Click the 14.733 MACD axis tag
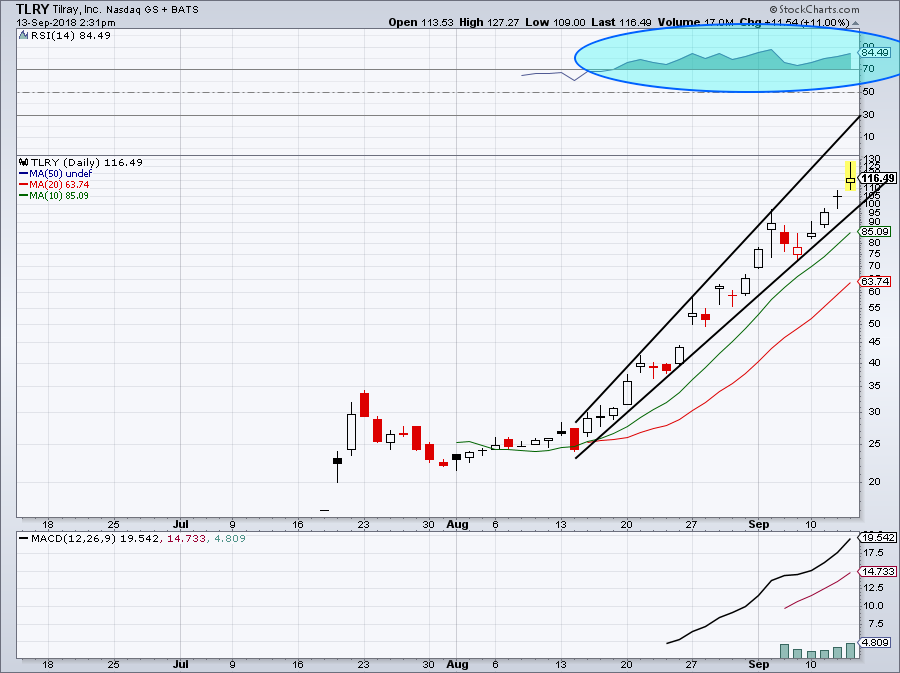Image resolution: width=900 pixels, height=673 pixels. tap(877, 571)
